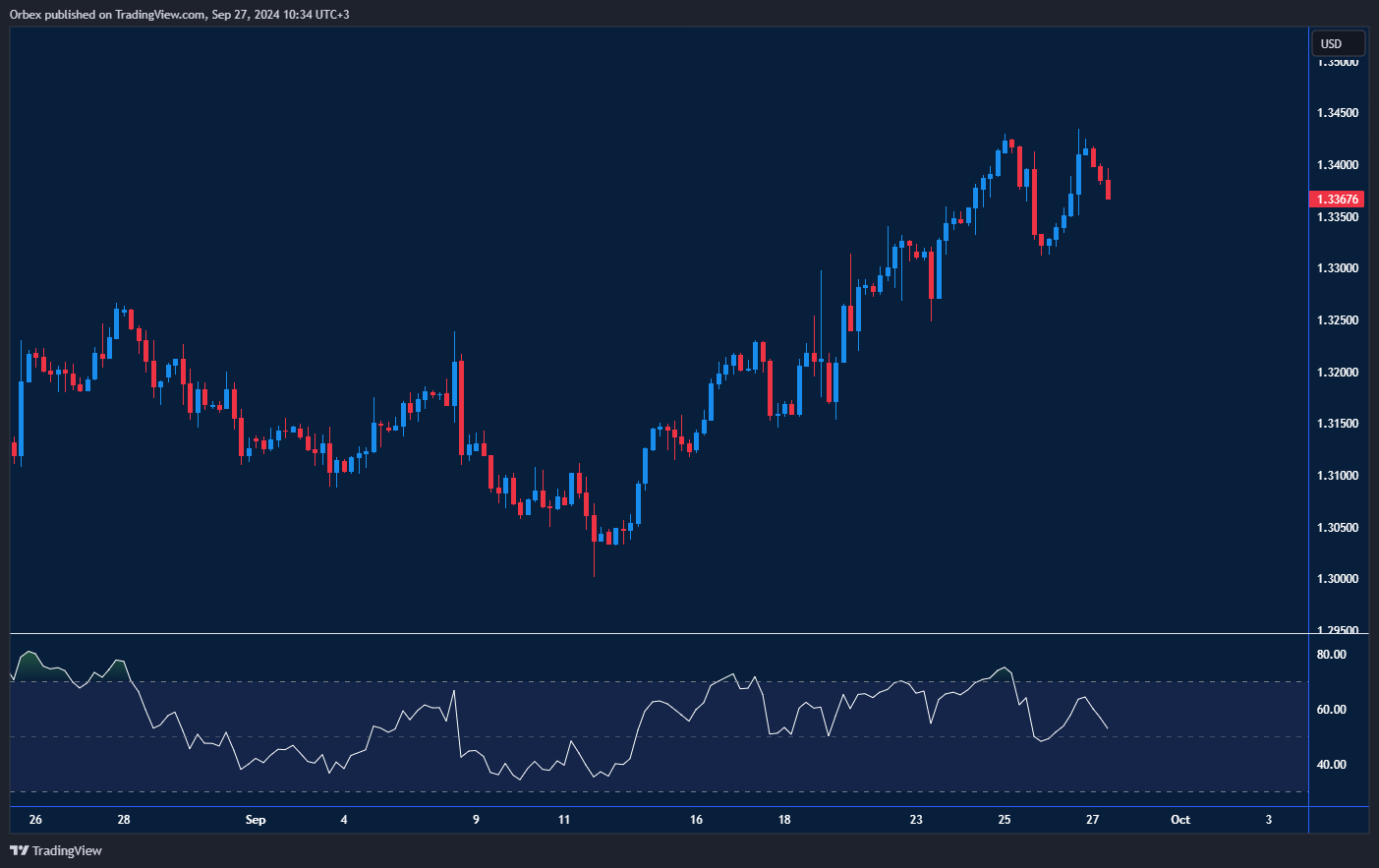Select the Sep label on the time axis
1379x868 pixels.
(x=256, y=819)
